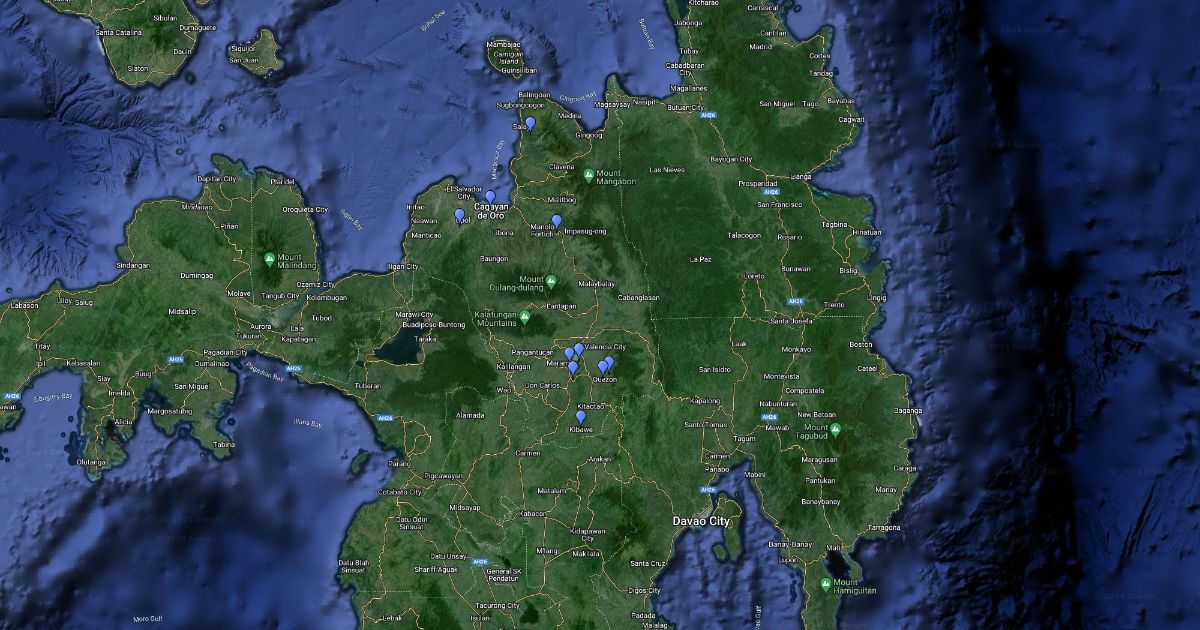Select the Mount Malindang mountain icon
Screen dimensions: 1200x630
[x=268, y=258]
